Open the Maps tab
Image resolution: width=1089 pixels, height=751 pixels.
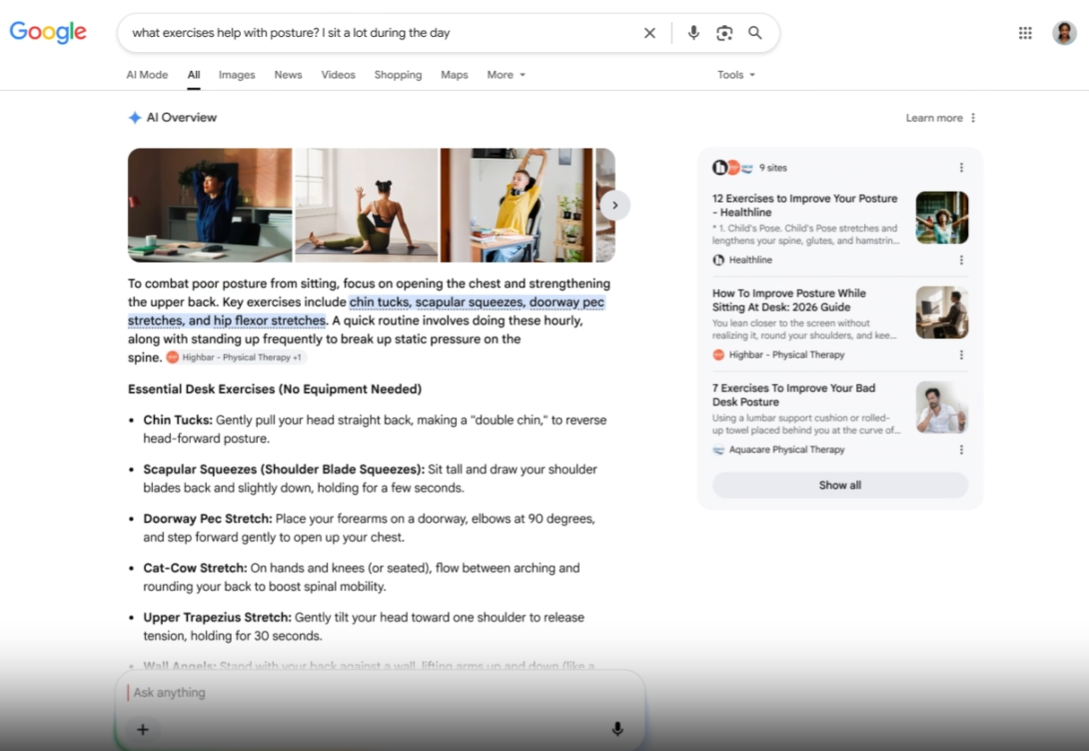[454, 74]
